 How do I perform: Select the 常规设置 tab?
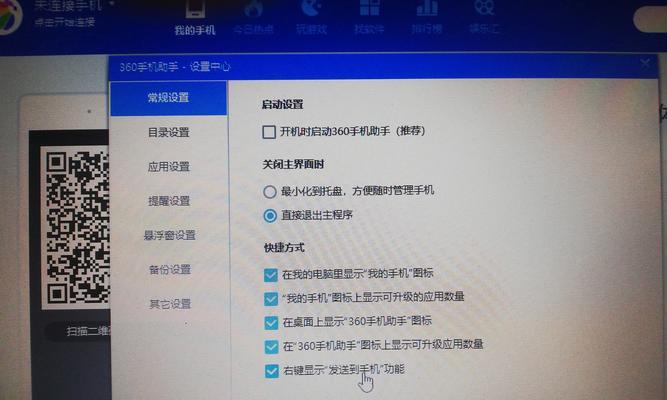point(168,98)
